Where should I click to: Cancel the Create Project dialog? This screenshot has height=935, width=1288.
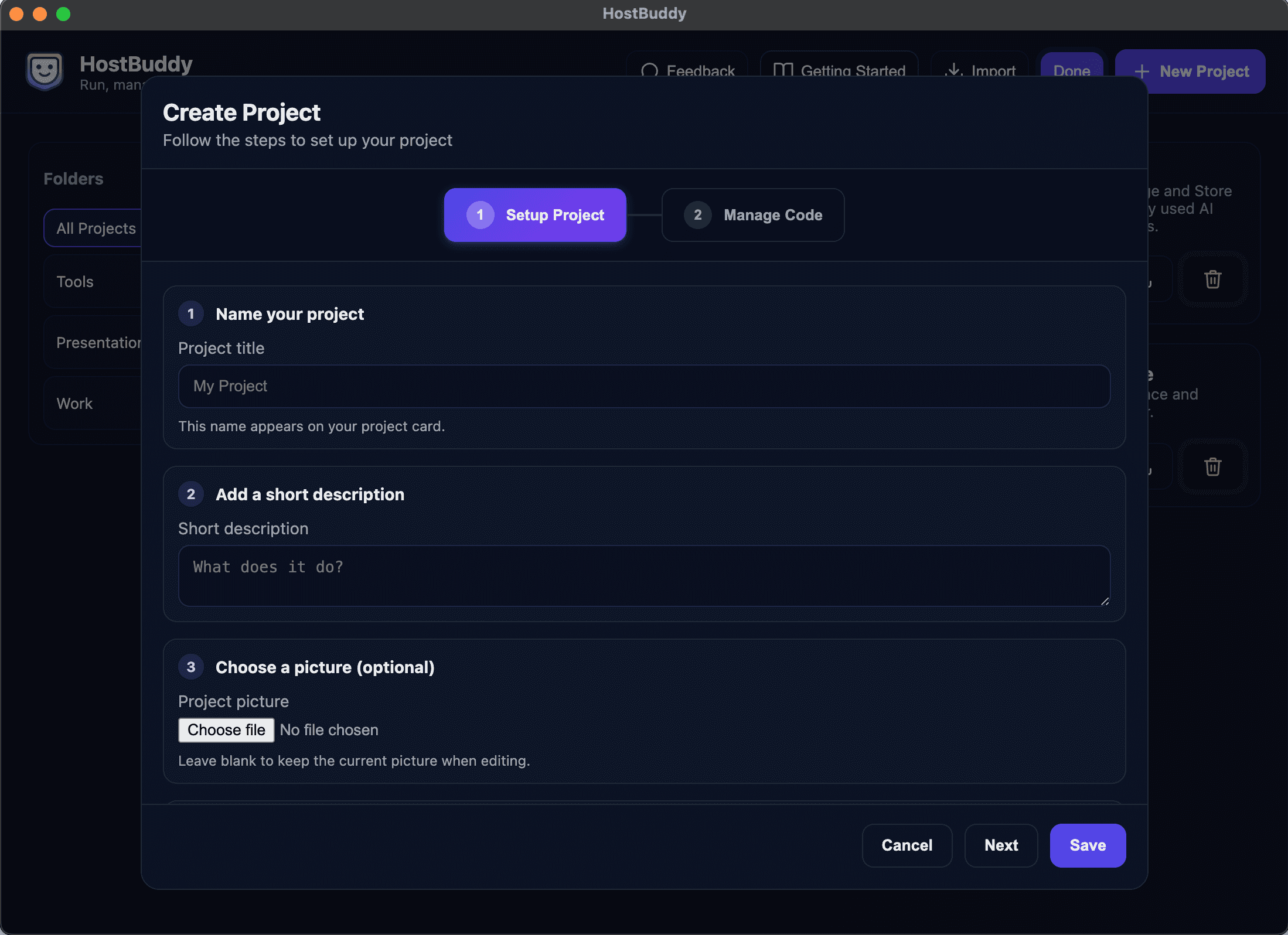click(907, 845)
